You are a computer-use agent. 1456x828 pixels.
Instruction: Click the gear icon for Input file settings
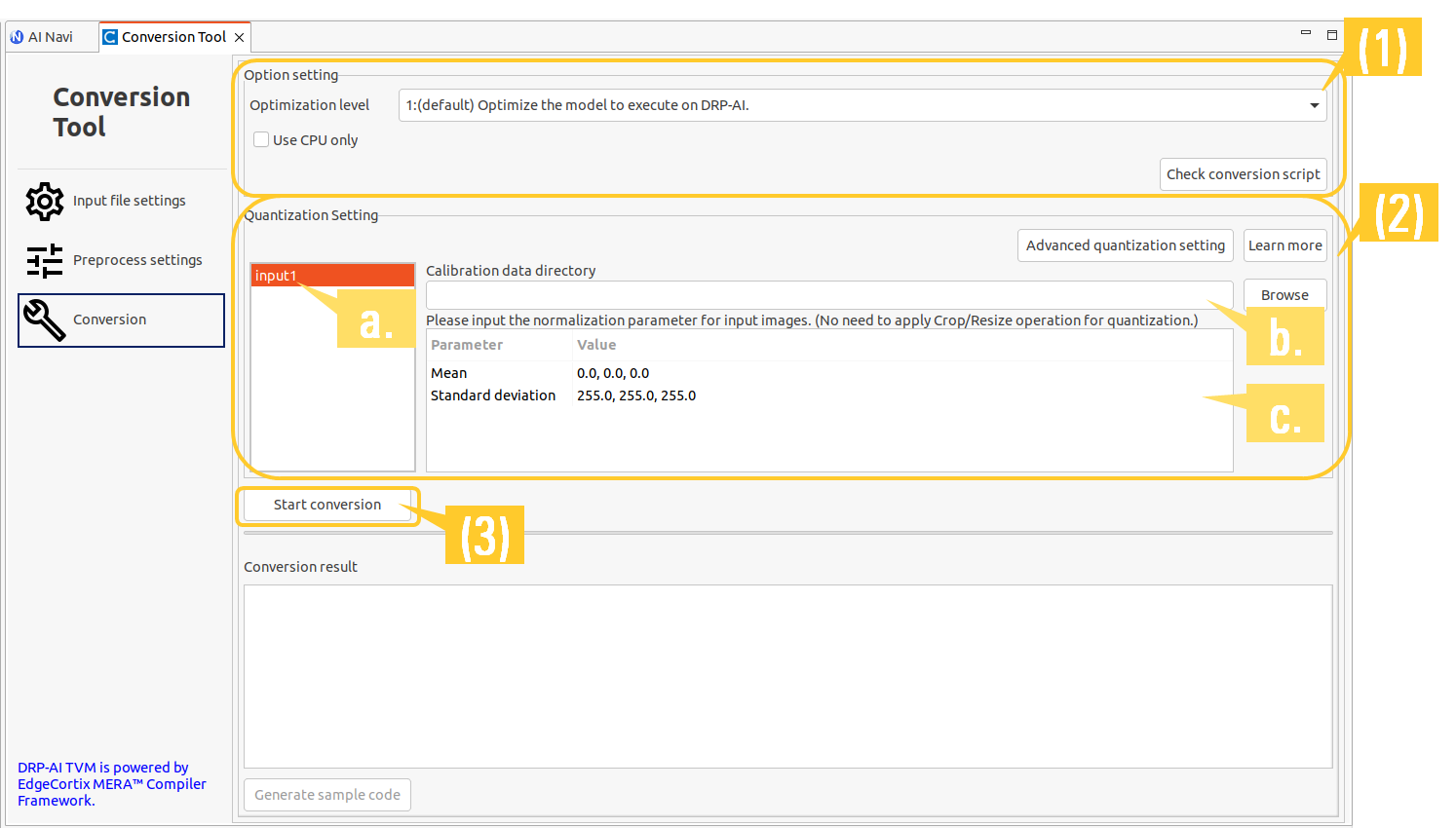[x=45, y=202]
